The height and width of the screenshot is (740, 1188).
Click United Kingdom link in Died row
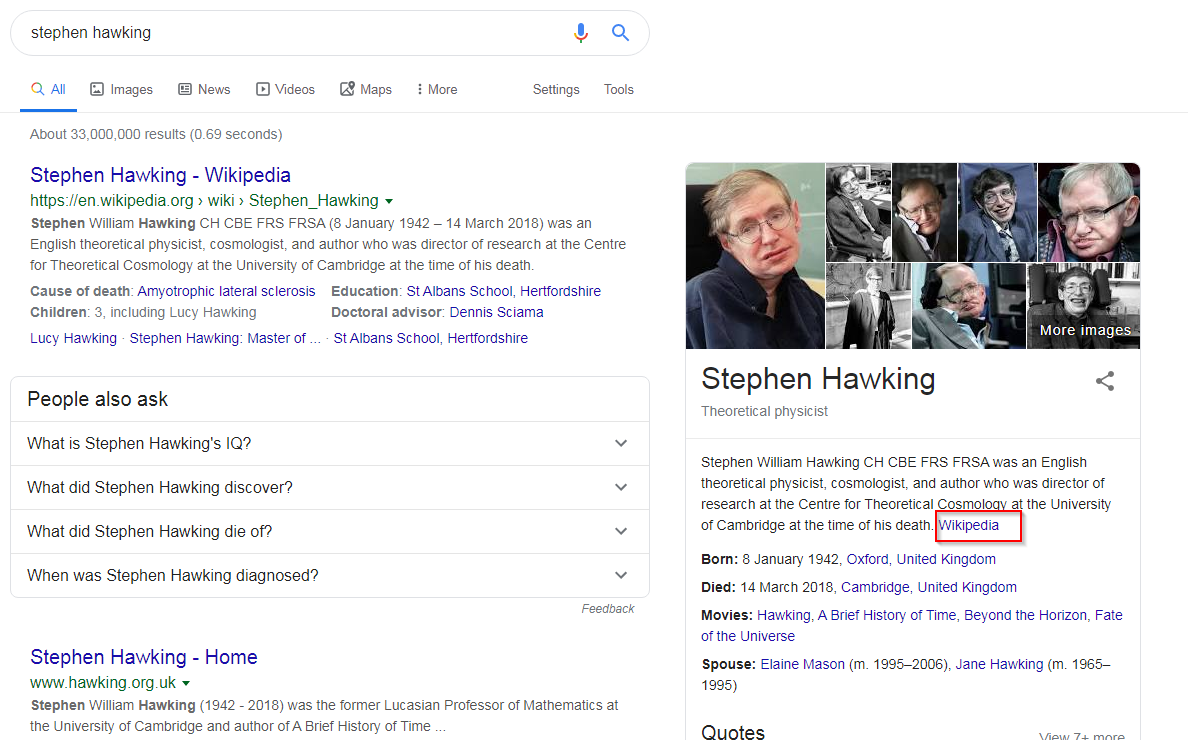click(967, 587)
